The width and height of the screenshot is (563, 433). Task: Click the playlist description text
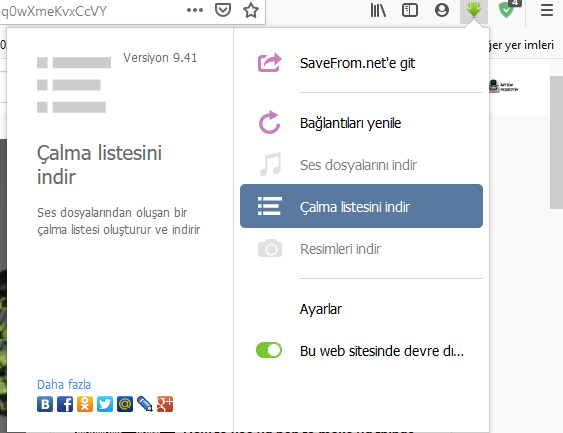(x=118, y=221)
